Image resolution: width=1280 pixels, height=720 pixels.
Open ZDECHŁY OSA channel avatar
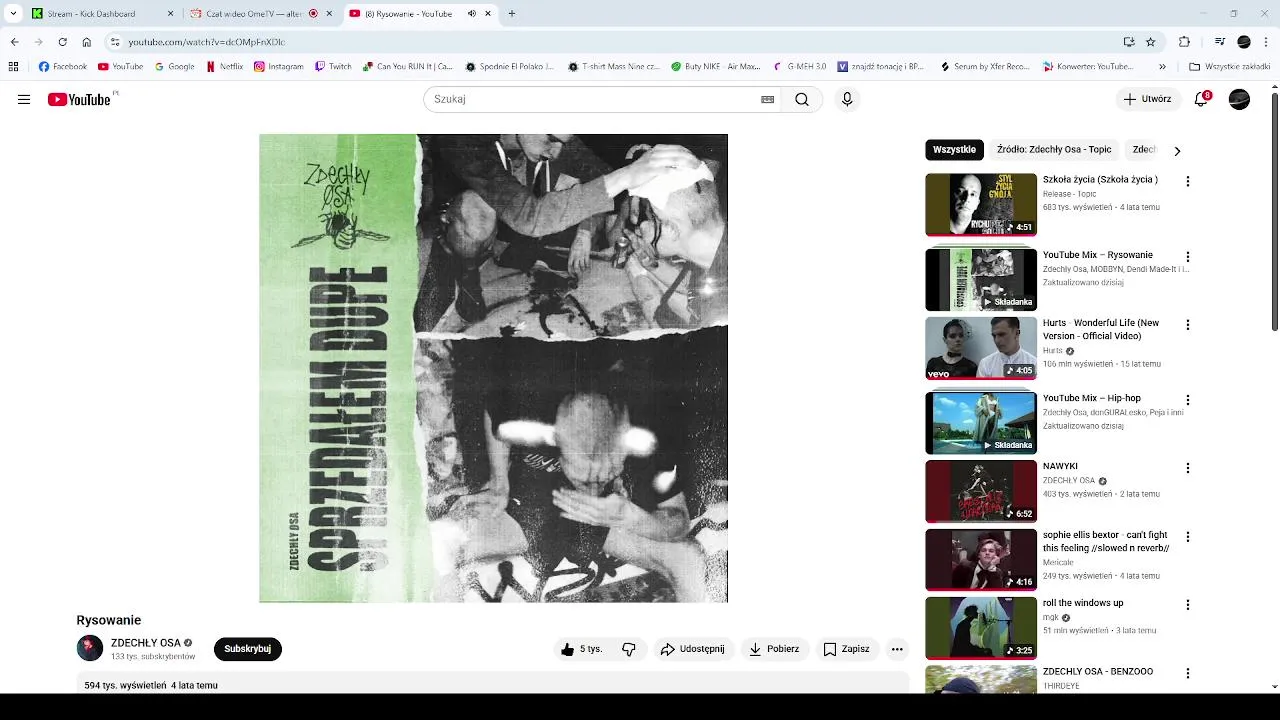[x=90, y=648]
